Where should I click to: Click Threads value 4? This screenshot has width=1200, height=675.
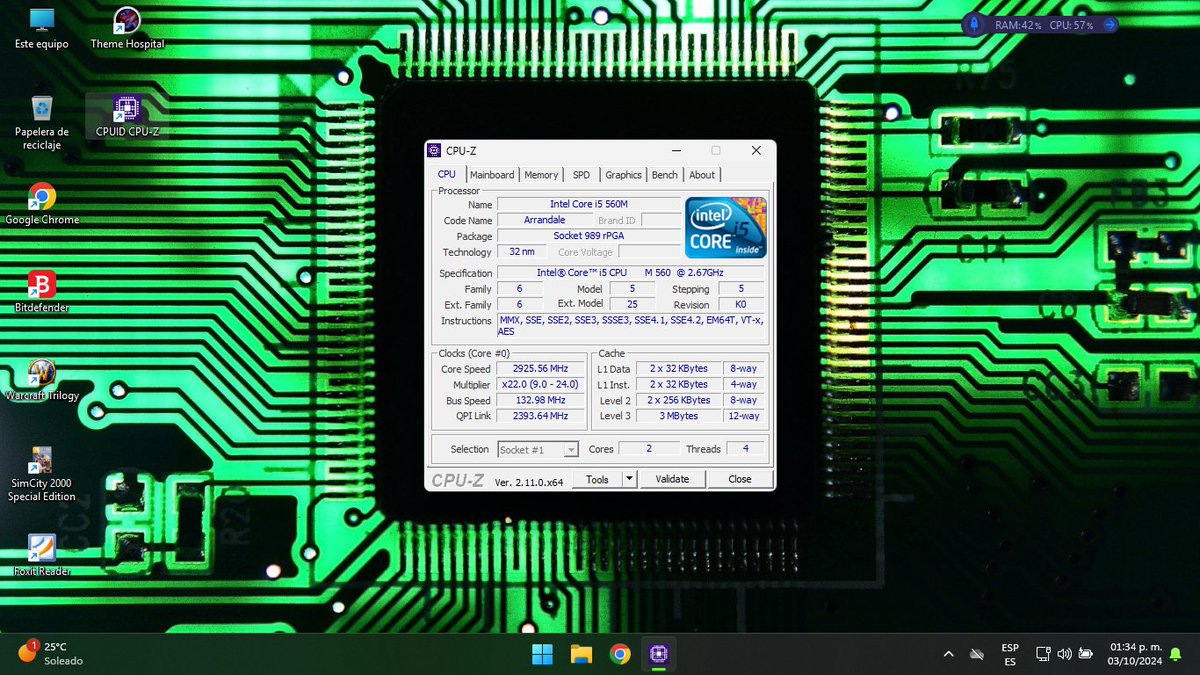coord(746,449)
